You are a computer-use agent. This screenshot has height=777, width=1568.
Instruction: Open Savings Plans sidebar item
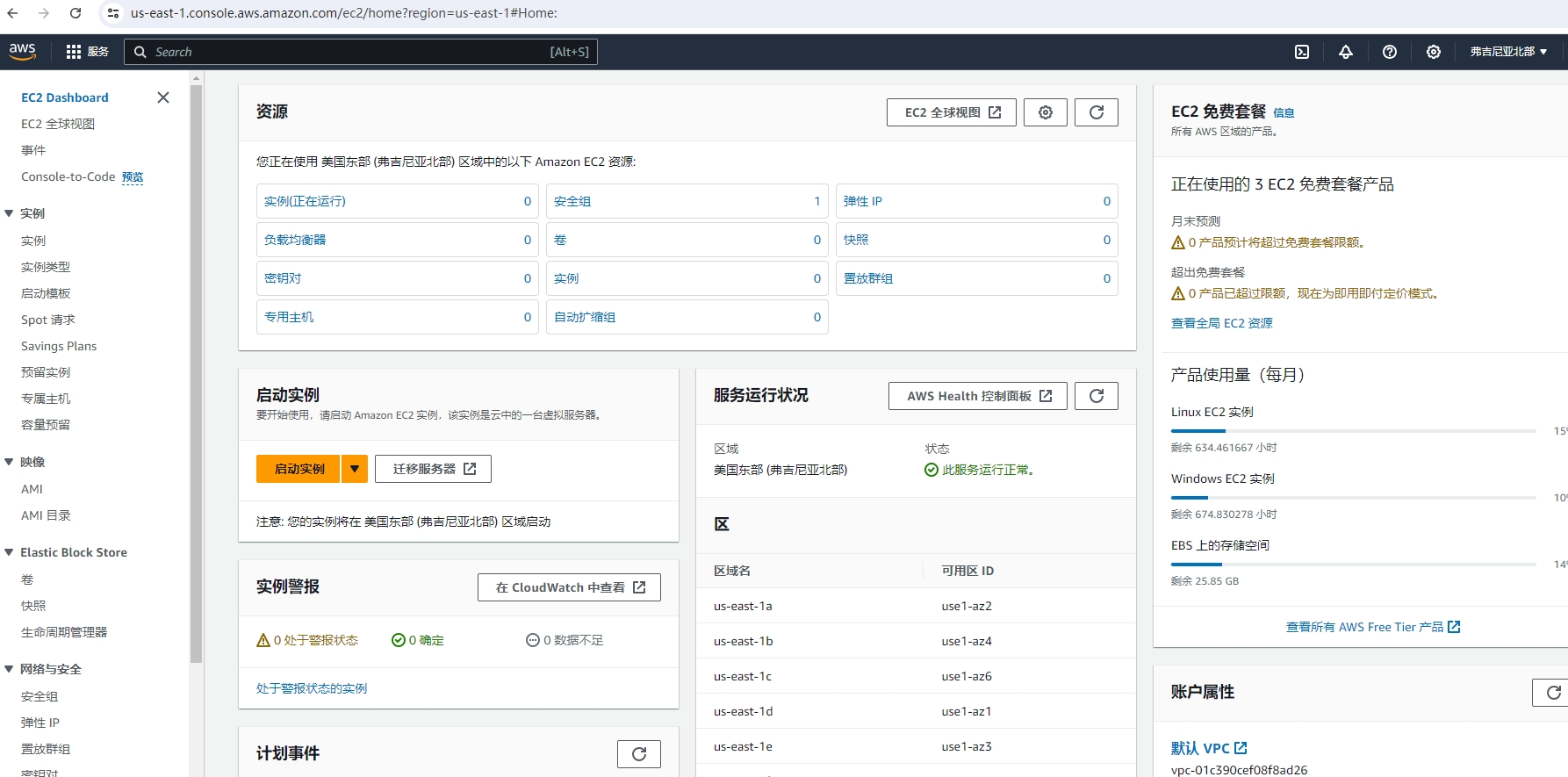[x=59, y=346]
